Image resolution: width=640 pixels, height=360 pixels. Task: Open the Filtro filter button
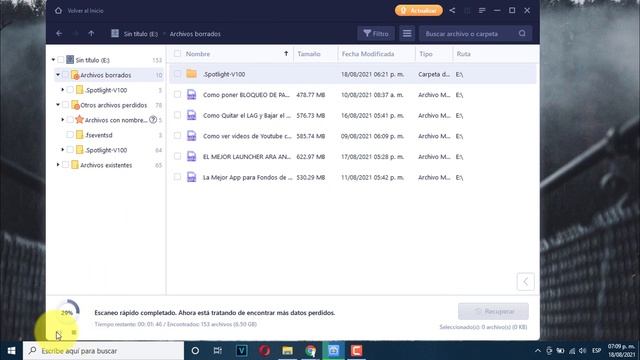click(376, 33)
